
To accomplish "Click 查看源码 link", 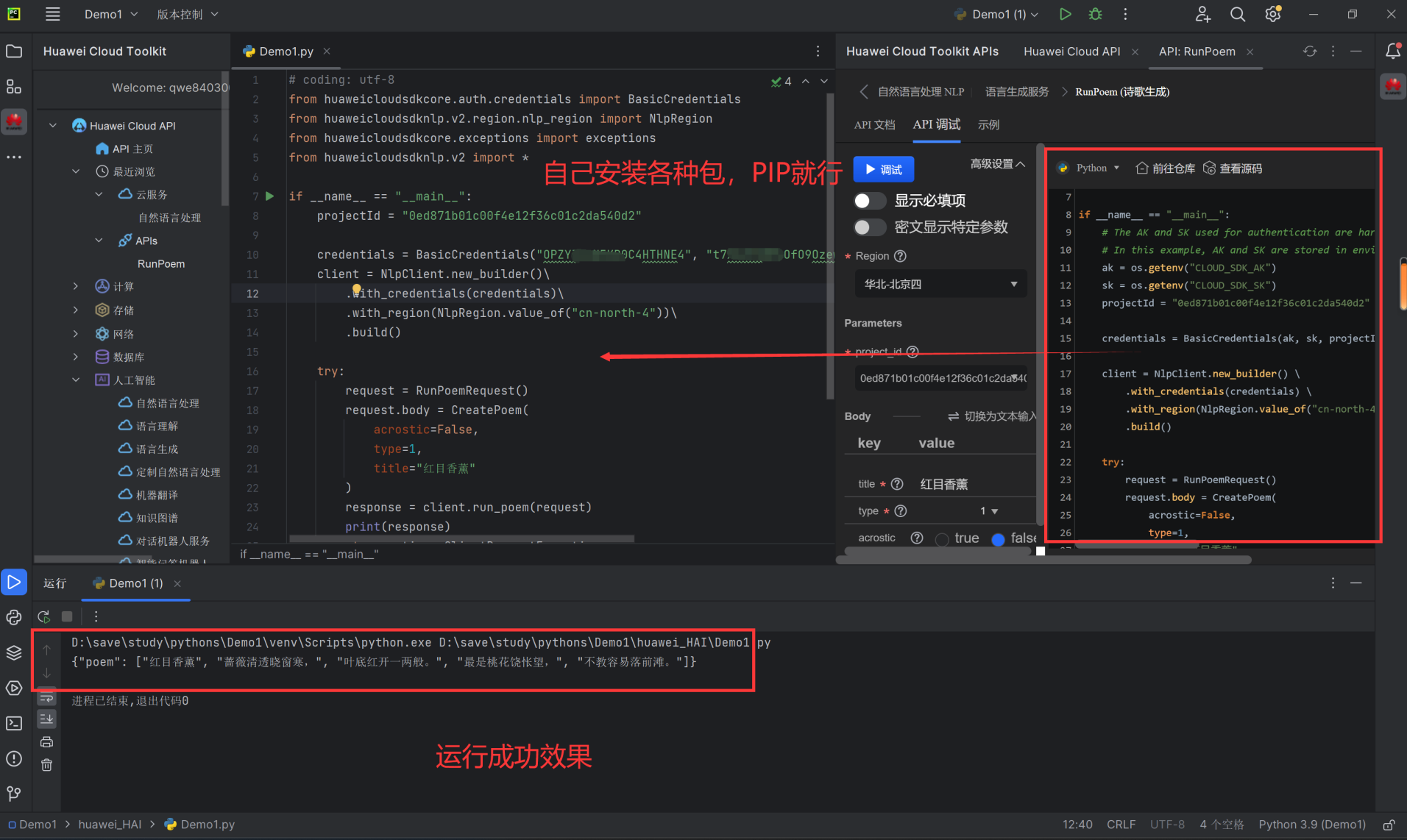I will click(1233, 168).
